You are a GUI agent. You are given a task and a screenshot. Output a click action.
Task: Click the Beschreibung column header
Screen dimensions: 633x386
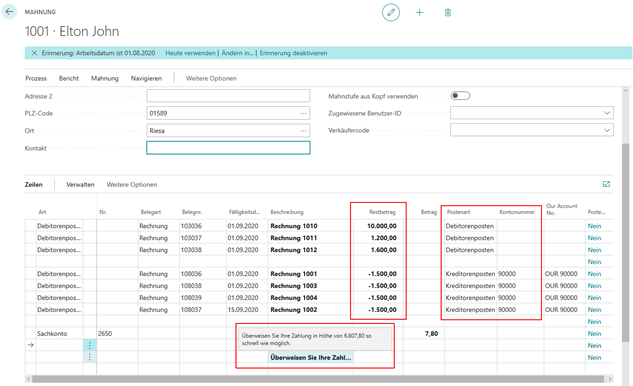[x=287, y=212]
